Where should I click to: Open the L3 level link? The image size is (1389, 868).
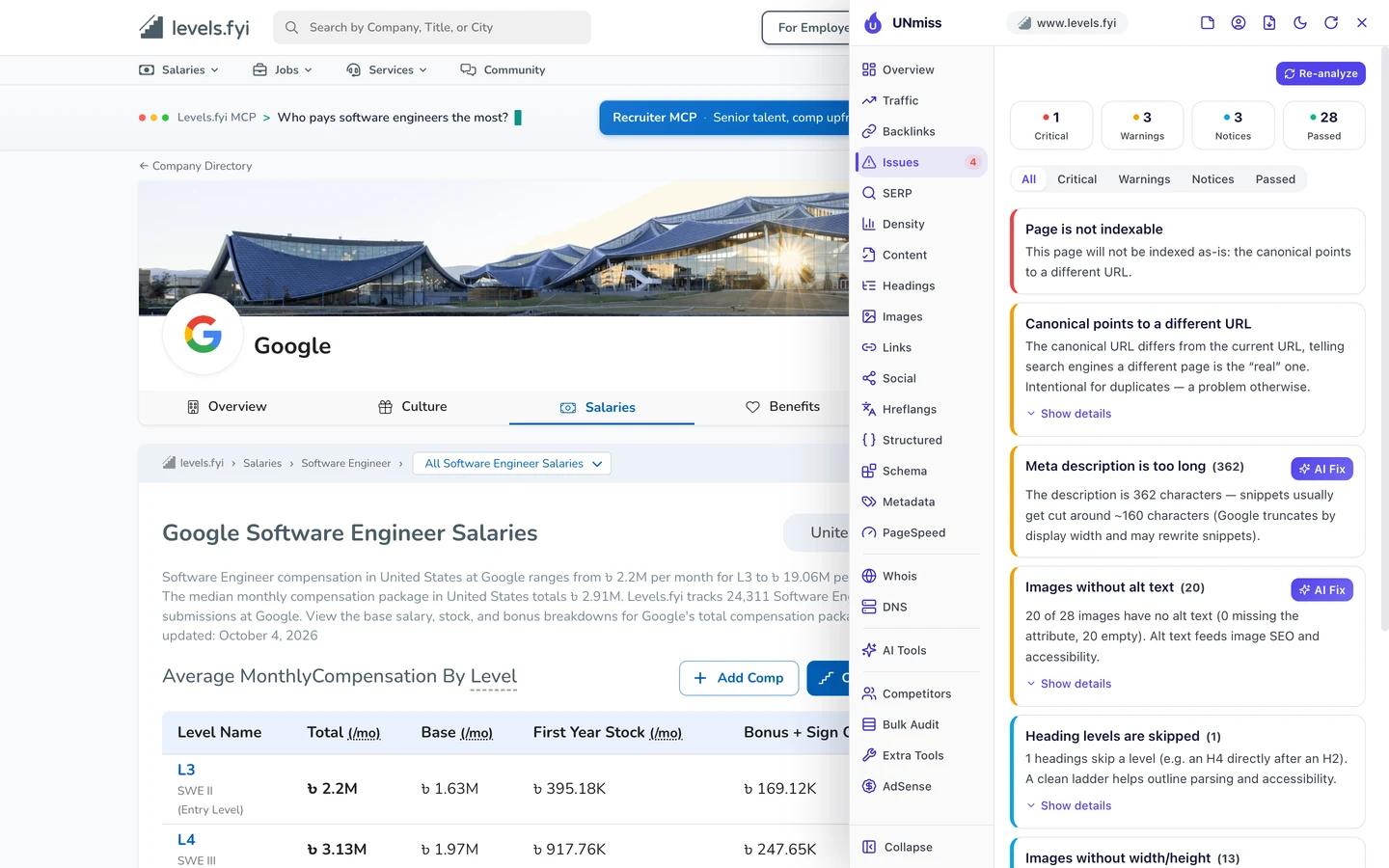pos(186,770)
